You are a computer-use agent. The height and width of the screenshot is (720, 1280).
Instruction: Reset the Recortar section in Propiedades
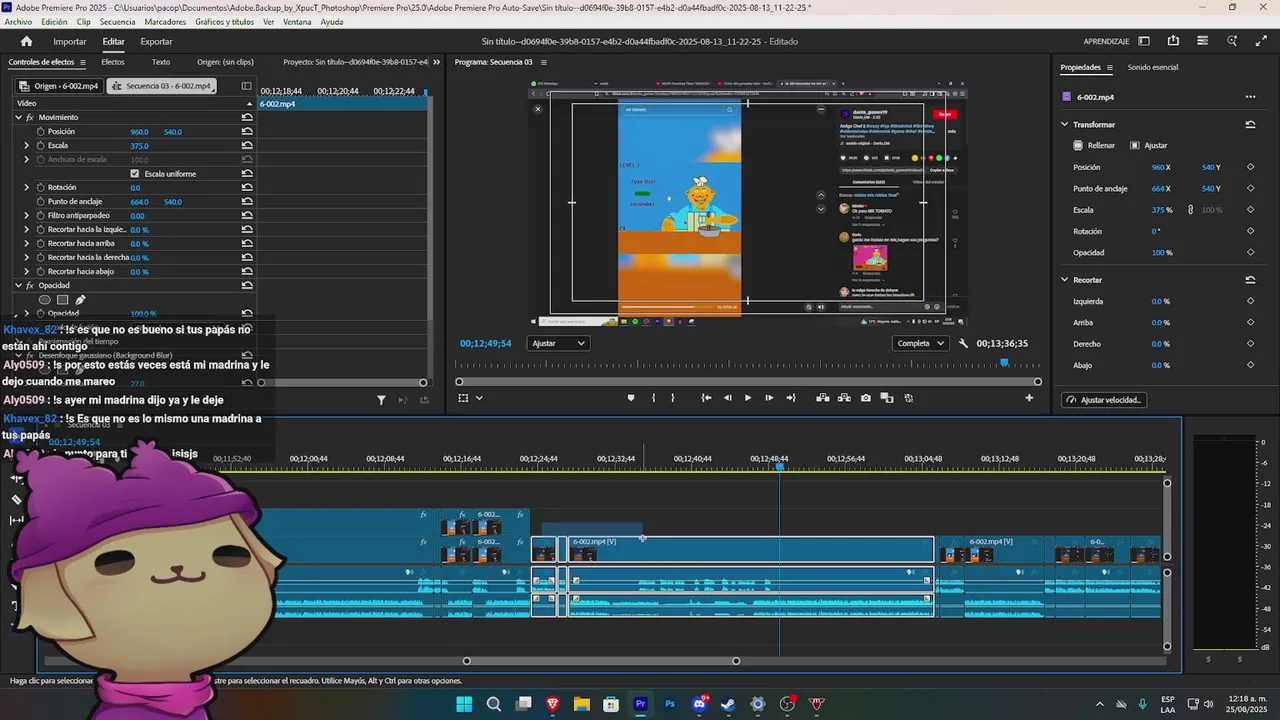(x=1250, y=280)
